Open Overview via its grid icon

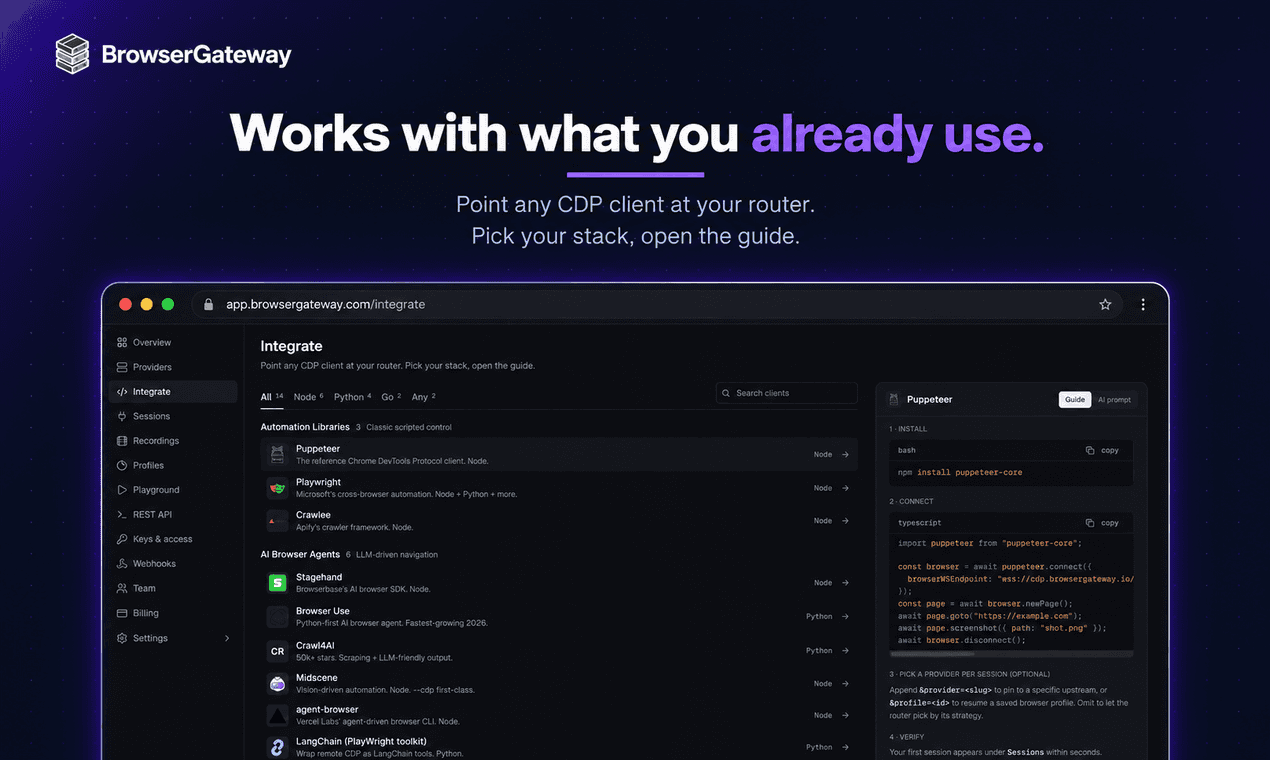click(x=122, y=342)
